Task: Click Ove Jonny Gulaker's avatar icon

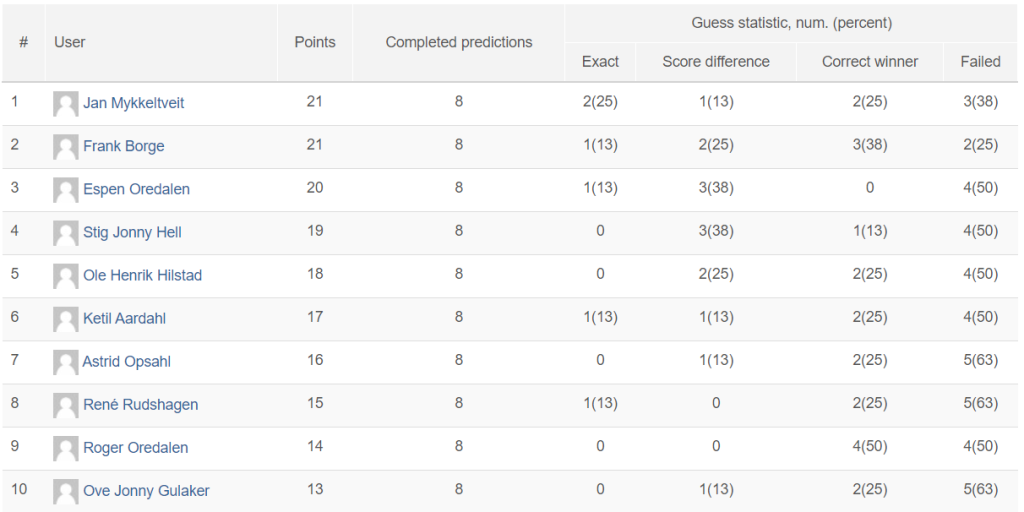Action: 65,492
